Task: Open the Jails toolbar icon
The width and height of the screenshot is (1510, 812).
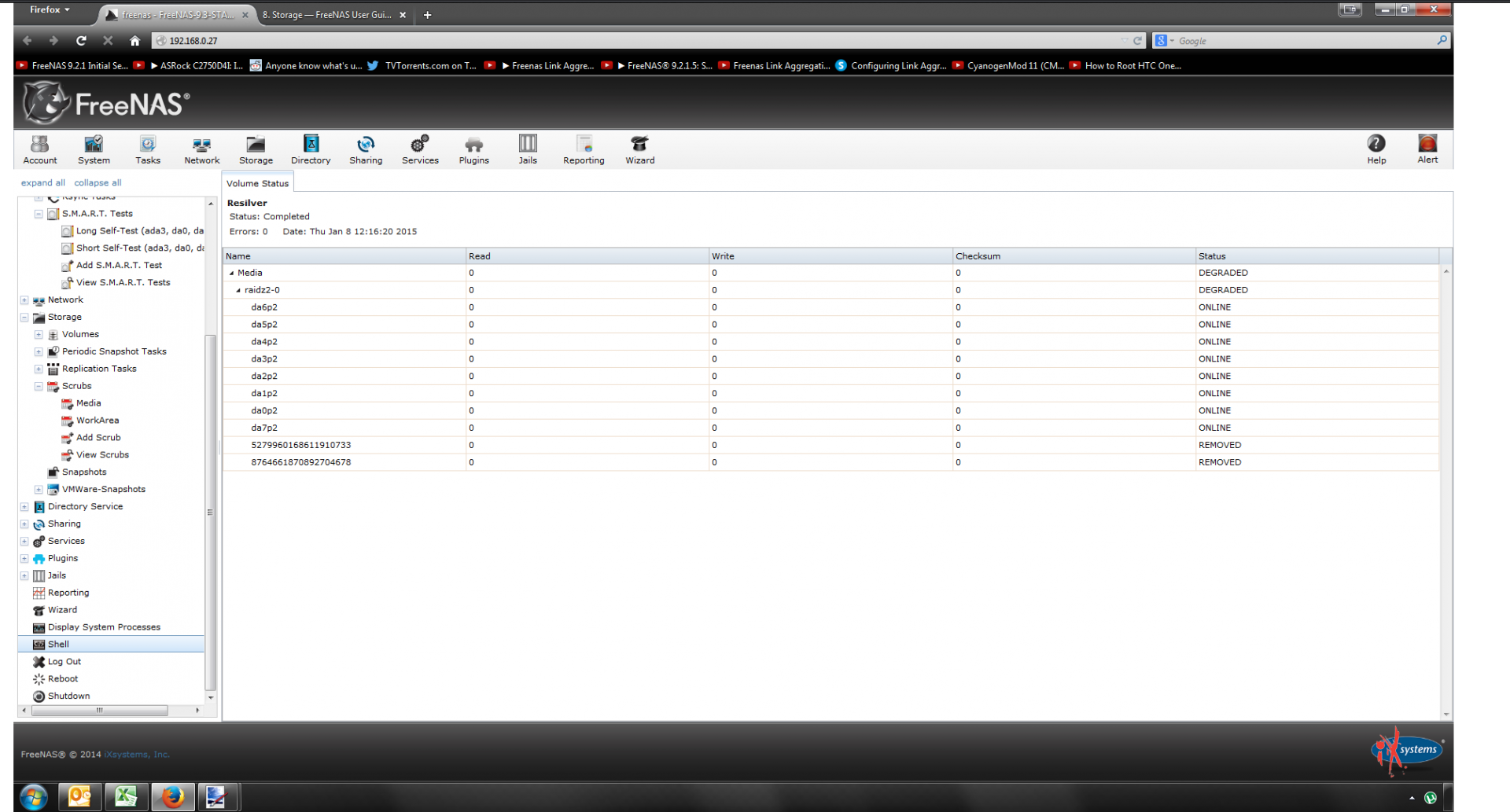Action: point(528,149)
